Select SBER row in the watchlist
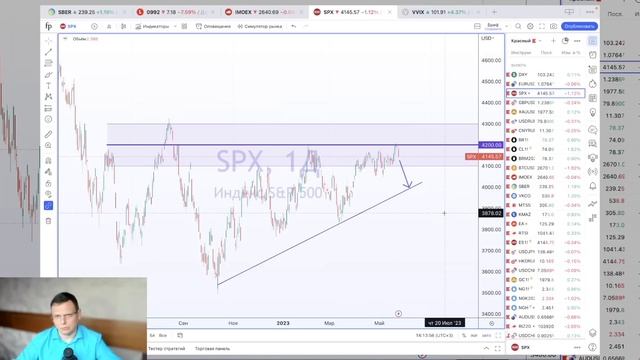 545,187
